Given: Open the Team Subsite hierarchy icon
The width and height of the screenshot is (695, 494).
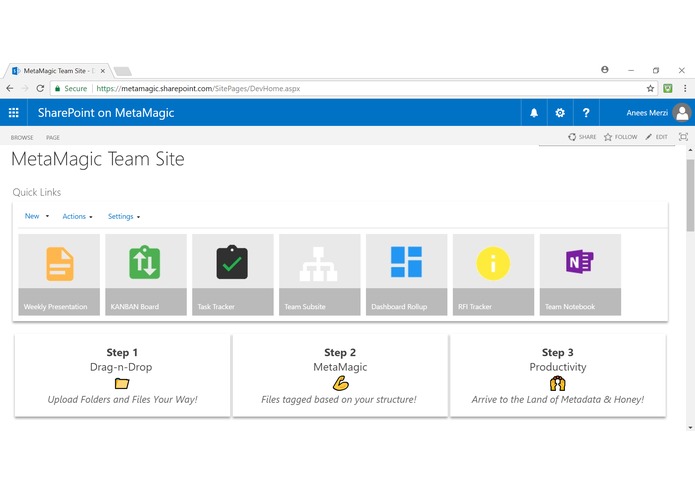Looking at the screenshot, I should click(x=318, y=264).
